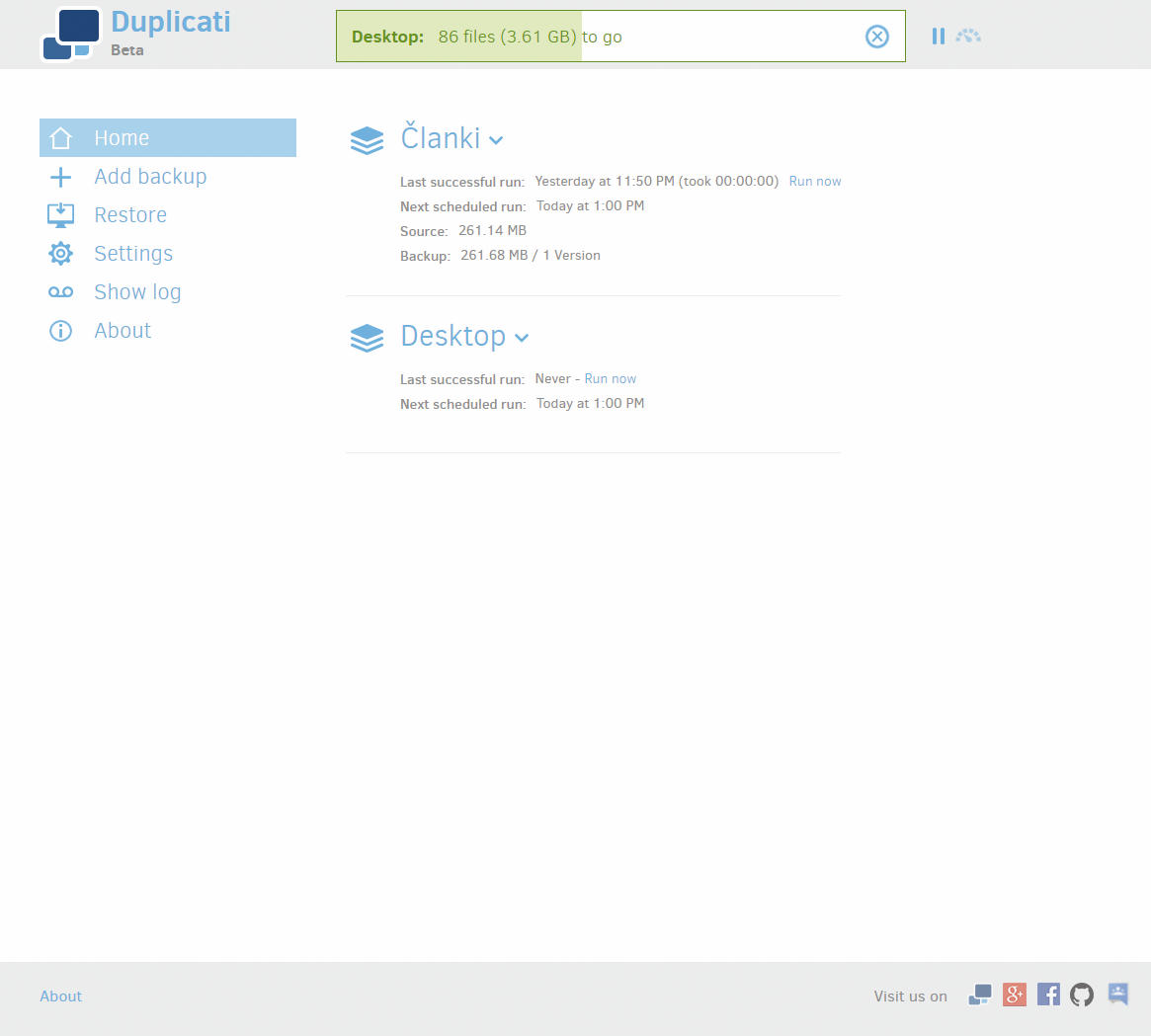Viewport: 1151px width, 1036px height.
Task: Click the "Beta" label under Duplicati
Action: [x=127, y=50]
